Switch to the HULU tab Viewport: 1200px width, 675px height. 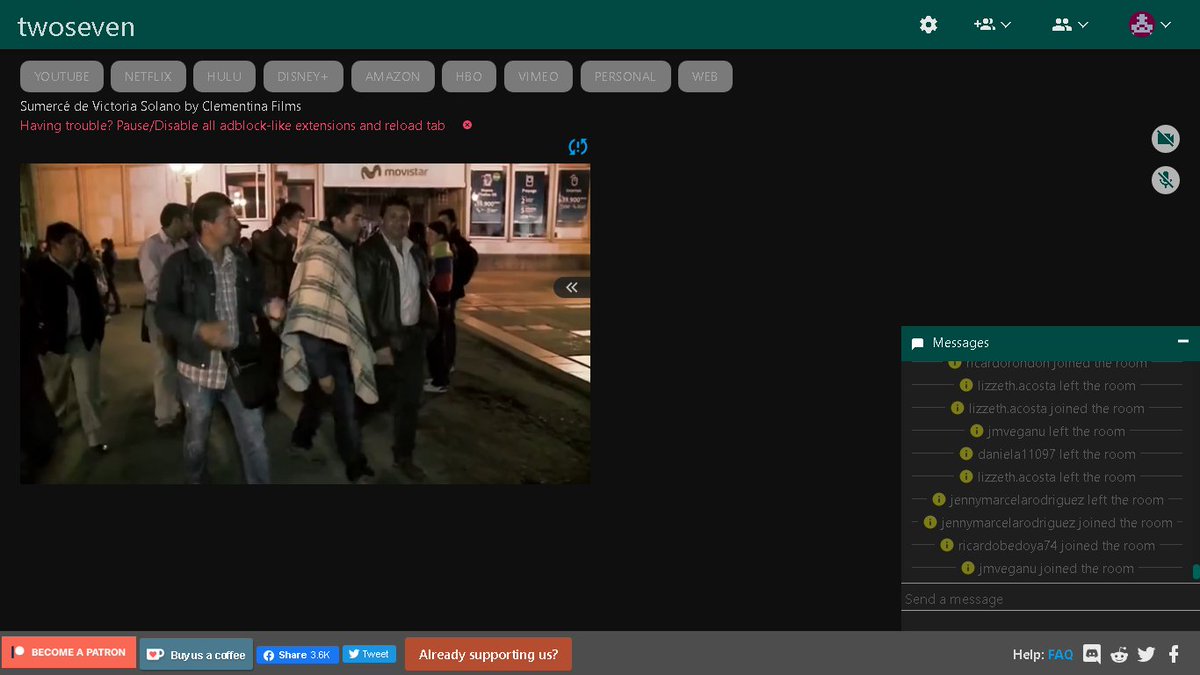pos(224,76)
